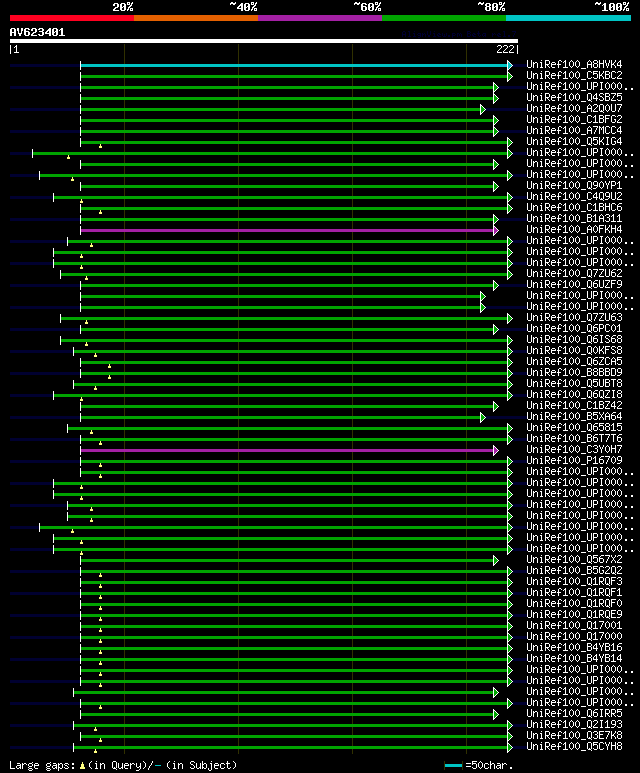Click hit name UniRef100_B1A311
Viewport: 640px width, 773px height.
coord(574,218)
